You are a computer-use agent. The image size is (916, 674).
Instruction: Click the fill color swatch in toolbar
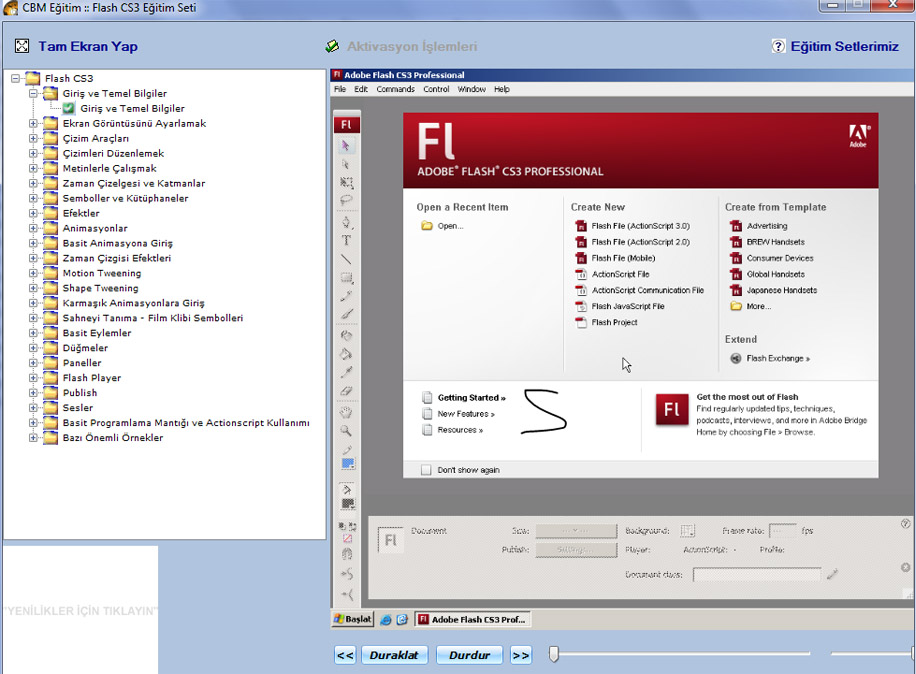point(348,465)
